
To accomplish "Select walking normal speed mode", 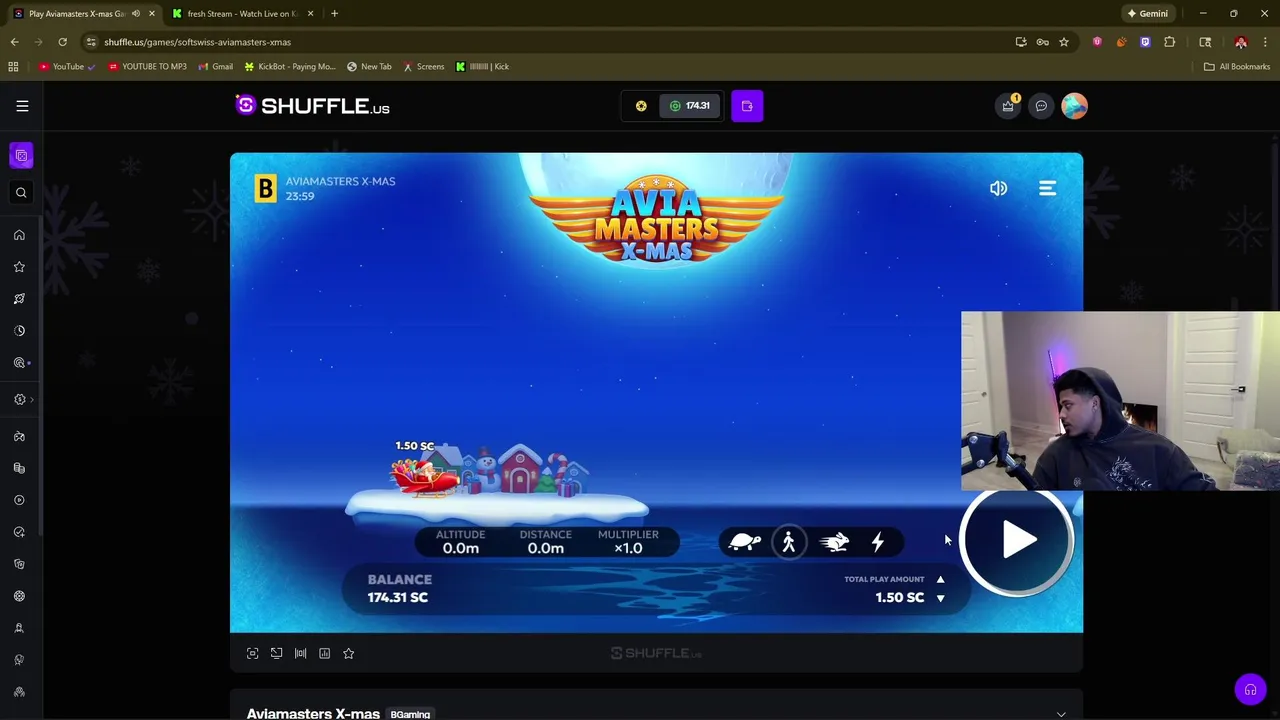I will coord(789,542).
